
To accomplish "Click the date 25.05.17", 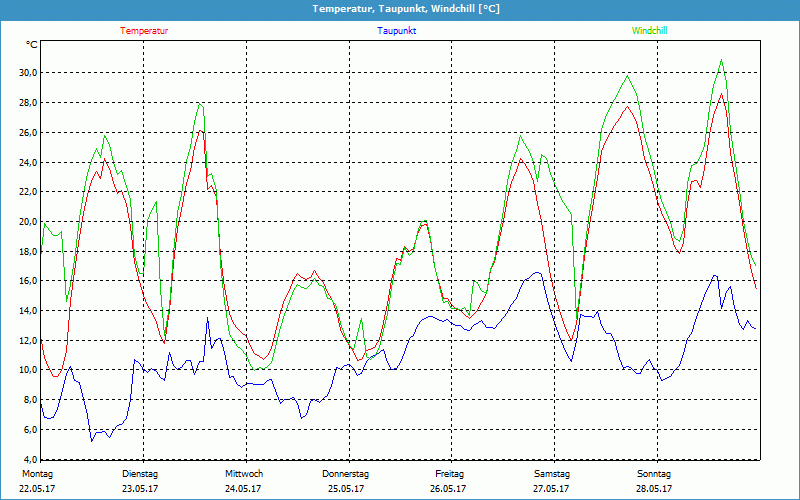I will point(346,489).
